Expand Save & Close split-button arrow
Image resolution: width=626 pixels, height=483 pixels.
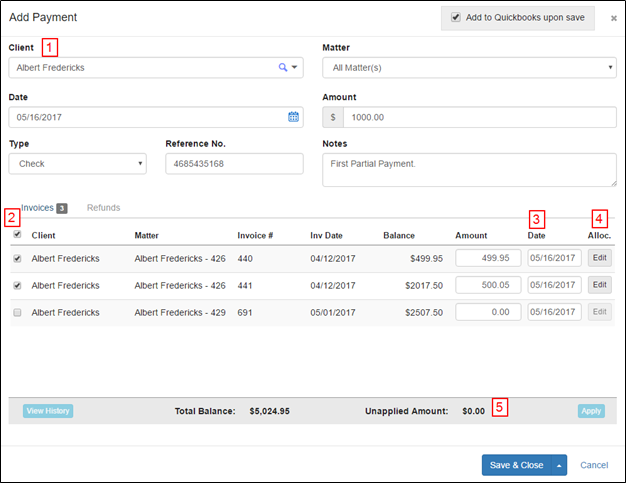(x=559, y=465)
